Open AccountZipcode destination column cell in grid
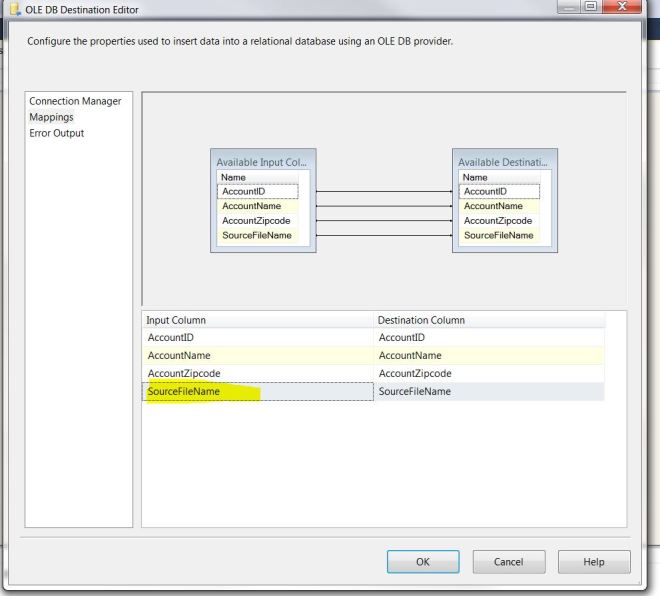This screenshot has width=660, height=596. click(x=488, y=373)
